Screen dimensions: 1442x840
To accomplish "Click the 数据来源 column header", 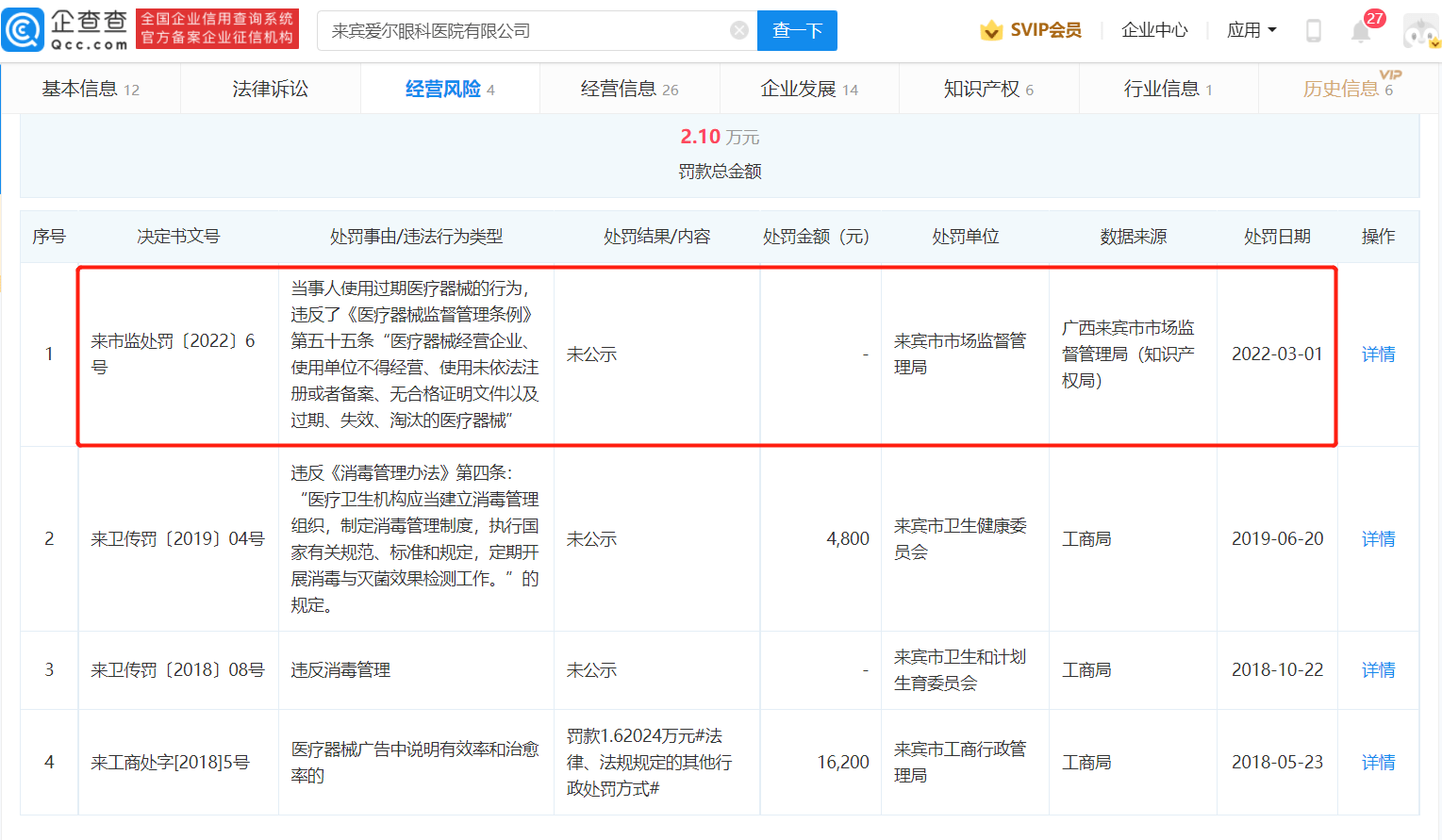I will 1133,236.
